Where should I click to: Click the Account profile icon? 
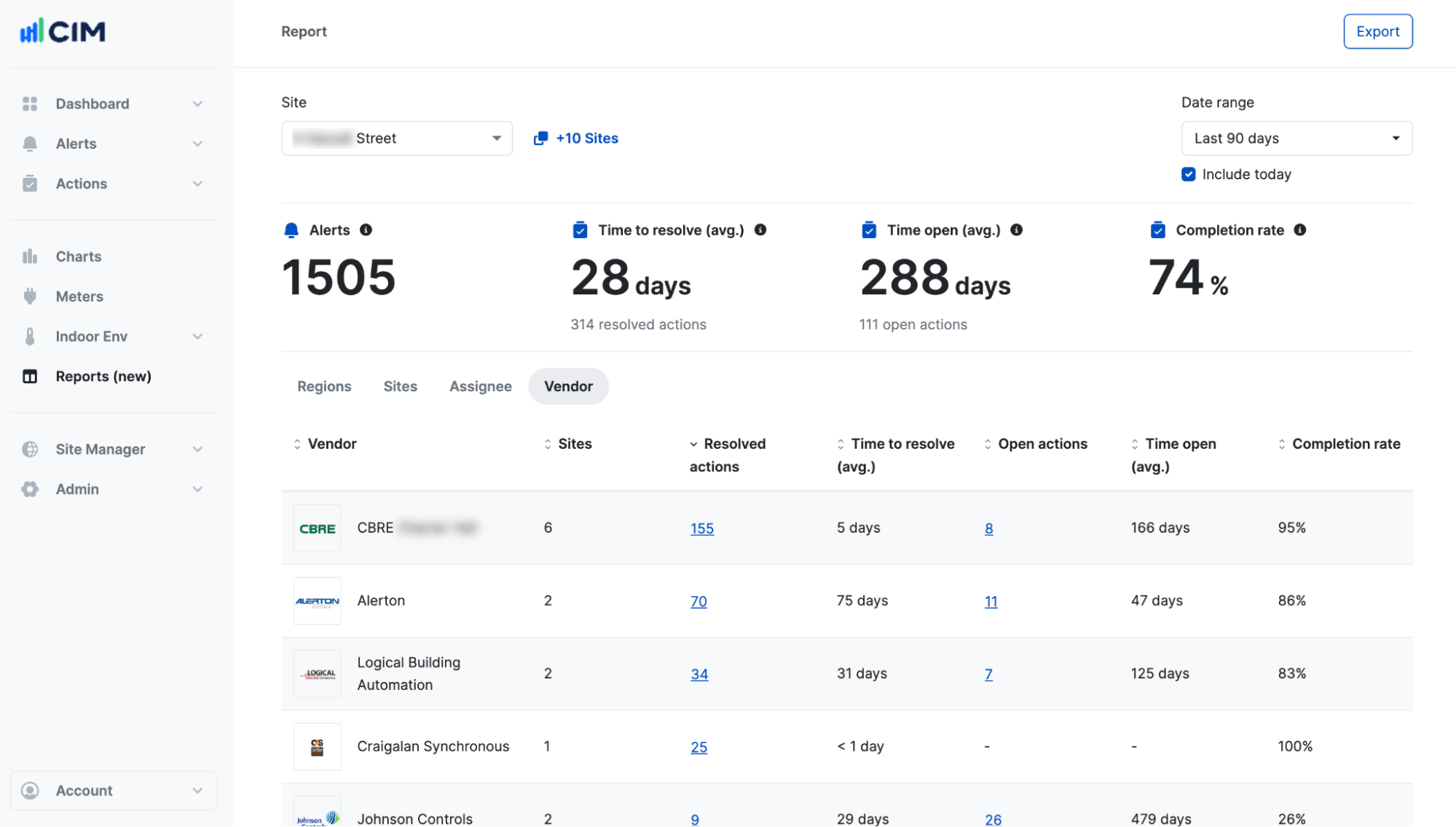click(30, 791)
